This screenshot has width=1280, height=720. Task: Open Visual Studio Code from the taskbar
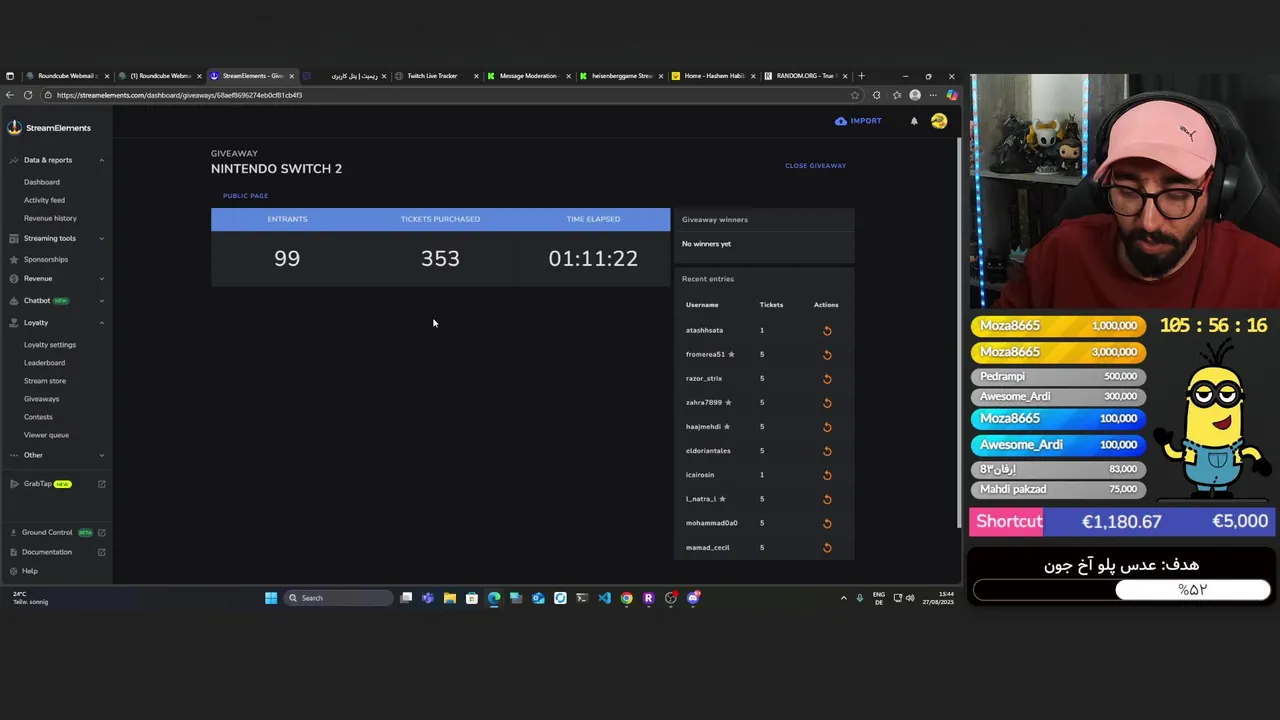point(604,598)
